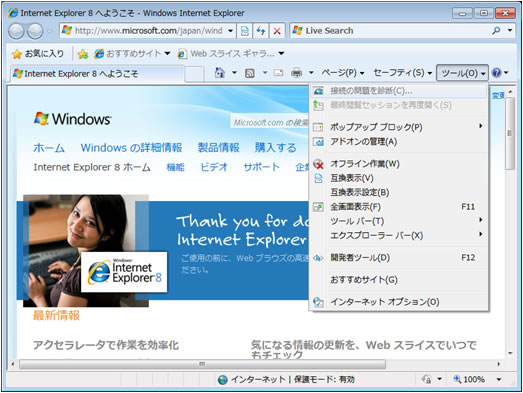Click the Home icon in command bar
523x393 pixels.
pyautogui.click(x=219, y=73)
